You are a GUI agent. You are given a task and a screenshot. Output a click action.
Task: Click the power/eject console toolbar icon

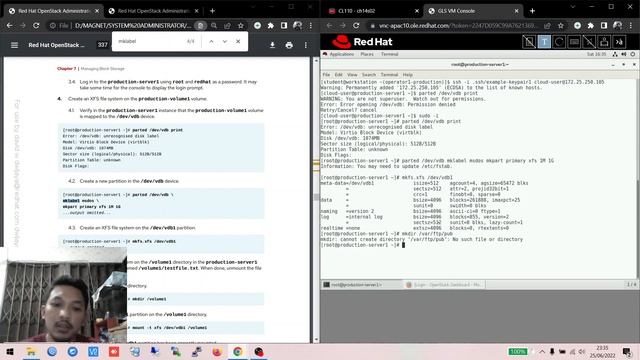point(604,42)
